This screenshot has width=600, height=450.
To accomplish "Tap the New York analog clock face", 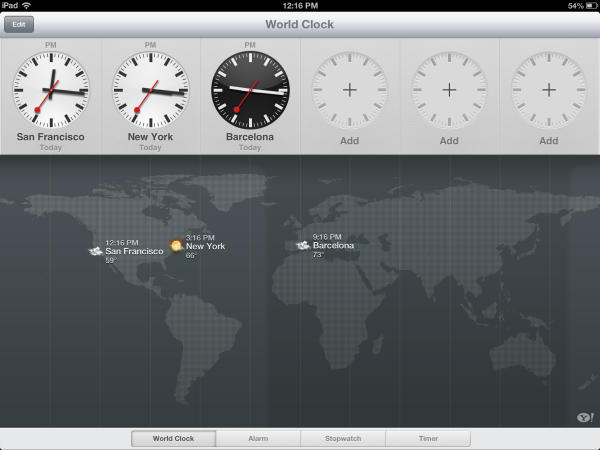I will 150,90.
